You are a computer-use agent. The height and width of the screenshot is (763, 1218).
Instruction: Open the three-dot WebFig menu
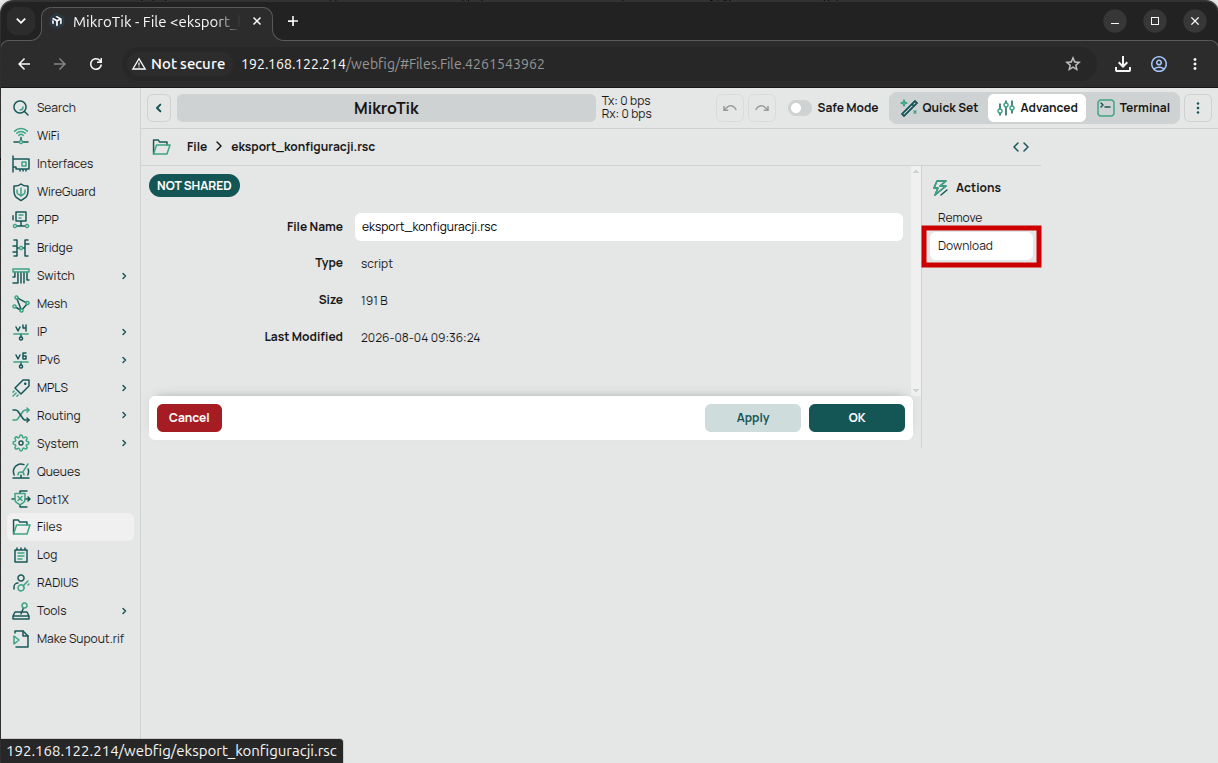tap(1198, 108)
